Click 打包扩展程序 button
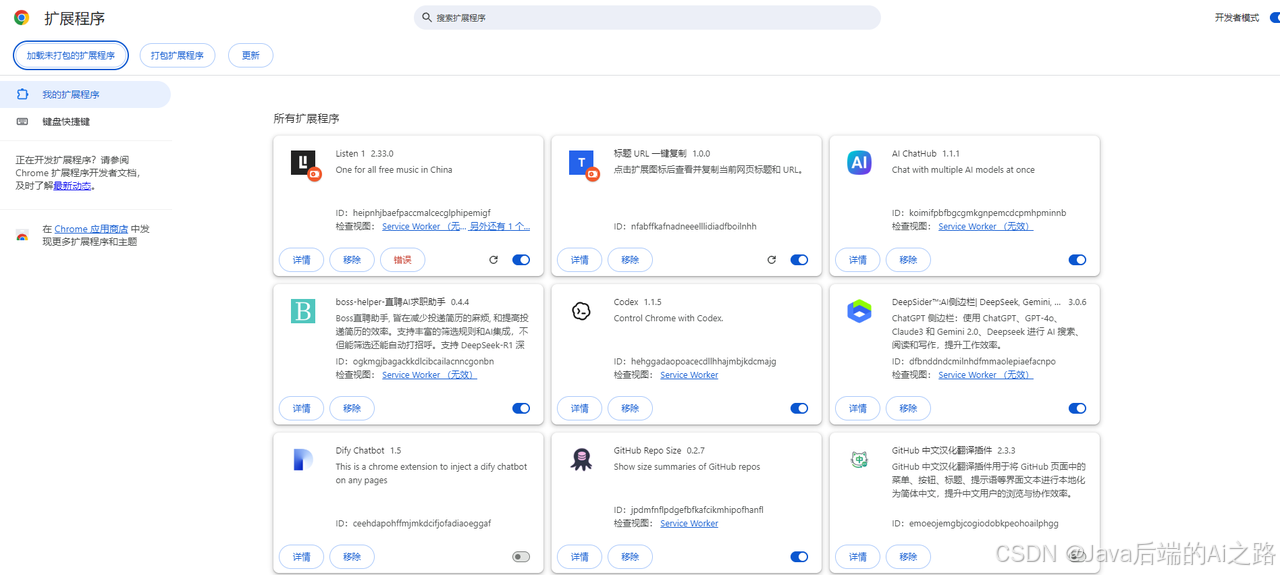The height and width of the screenshot is (575, 1280). point(177,55)
